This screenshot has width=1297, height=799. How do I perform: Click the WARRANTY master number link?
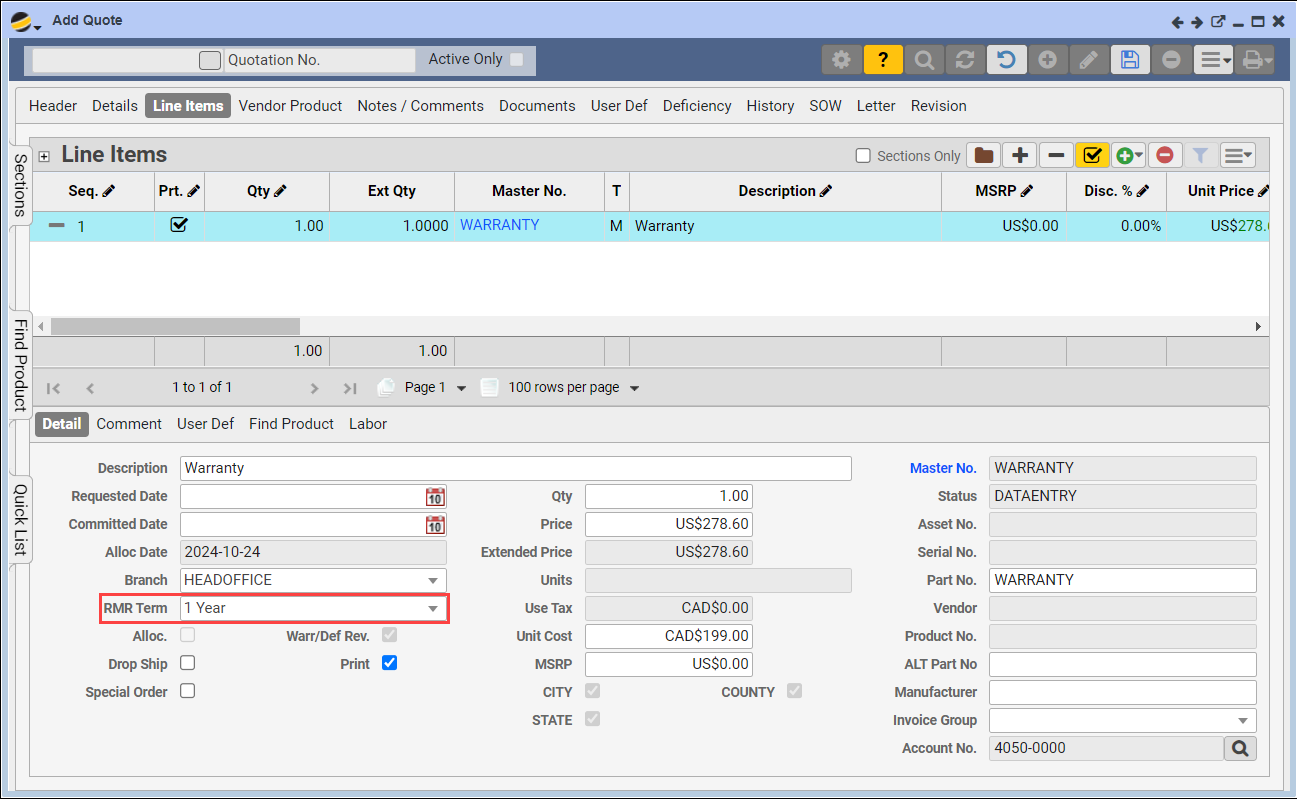pyautogui.click(x=499, y=225)
